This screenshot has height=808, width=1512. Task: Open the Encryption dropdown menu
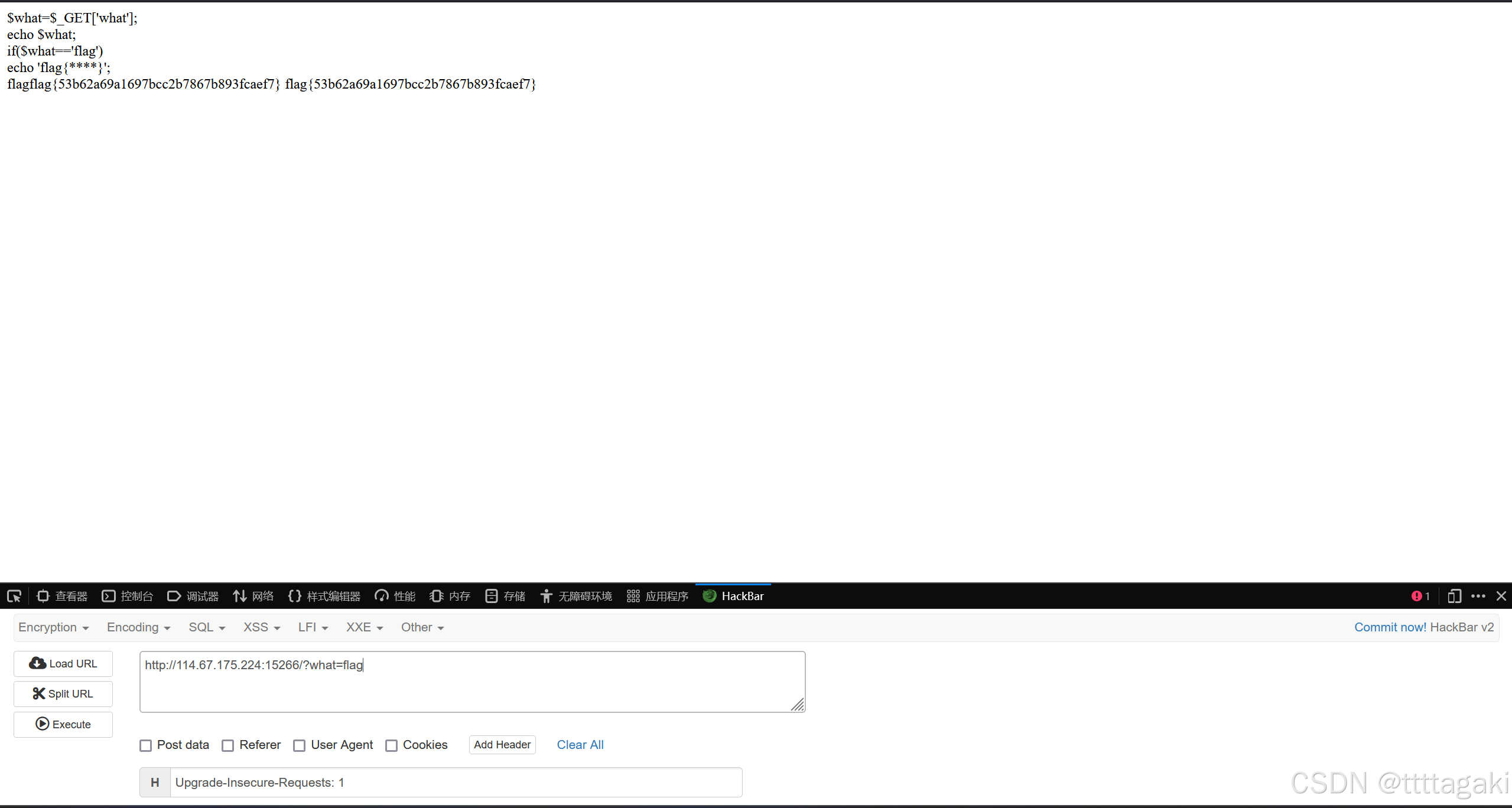tap(53, 627)
